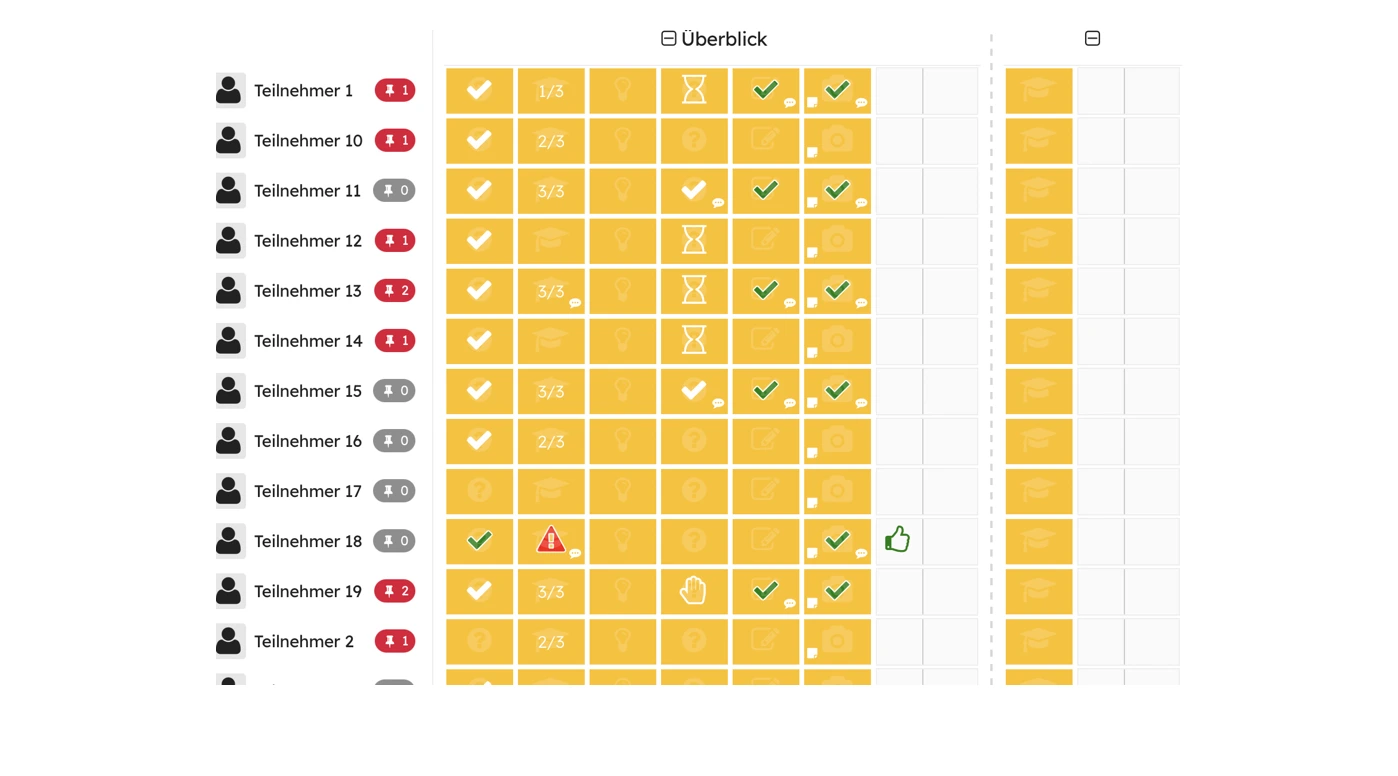Image resolution: width=1398 pixels, height=776 pixels.
Task: Open the red warning triangle for Teilnehmer 18
Action: (x=550, y=541)
